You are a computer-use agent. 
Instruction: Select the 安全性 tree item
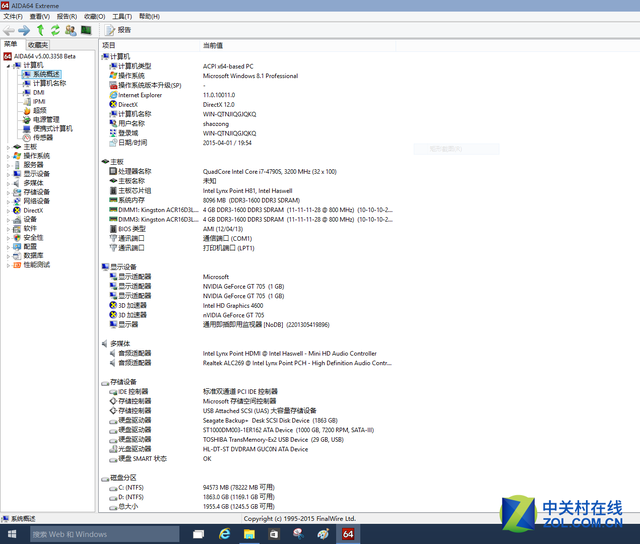tap(28, 238)
